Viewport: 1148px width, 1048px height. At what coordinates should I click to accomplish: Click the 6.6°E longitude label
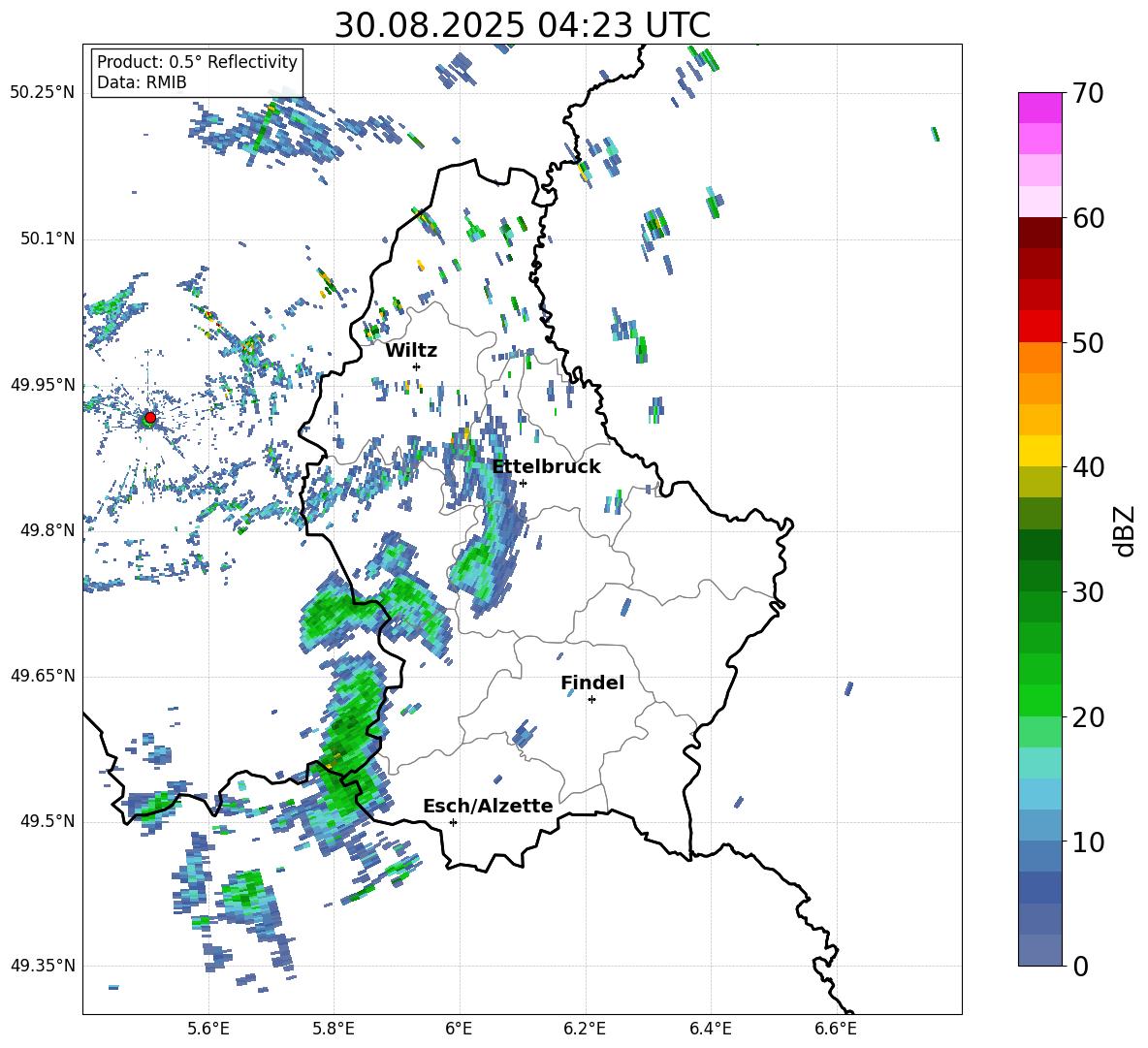tap(836, 1029)
